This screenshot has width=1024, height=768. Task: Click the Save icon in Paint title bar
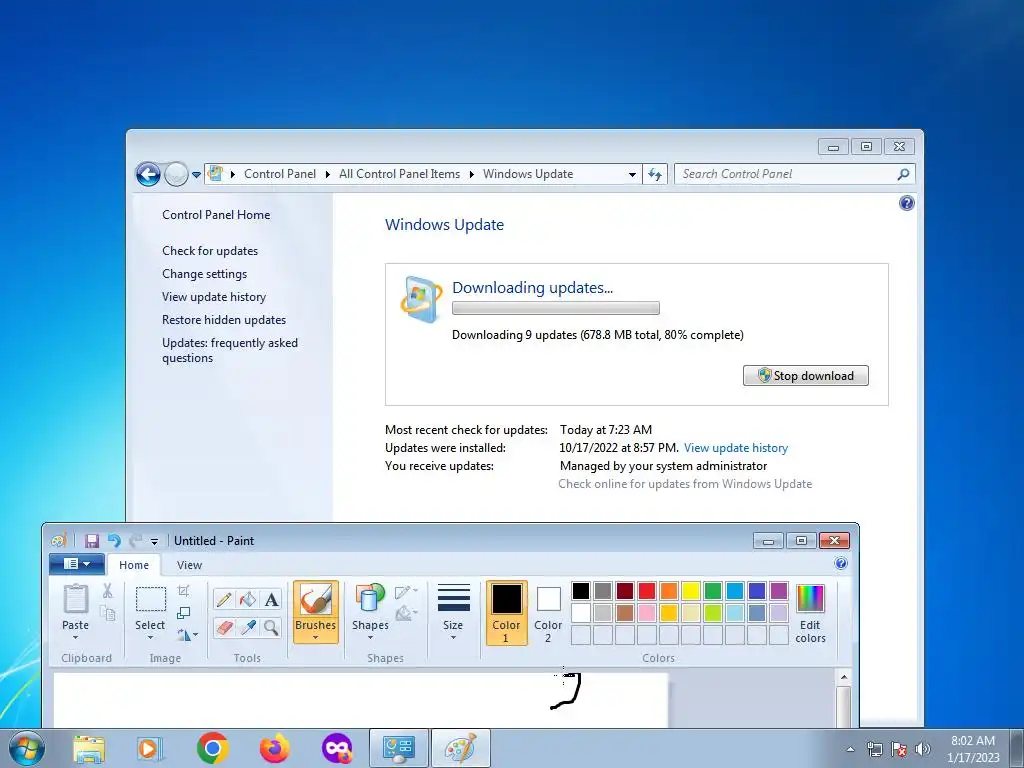(x=92, y=541)
